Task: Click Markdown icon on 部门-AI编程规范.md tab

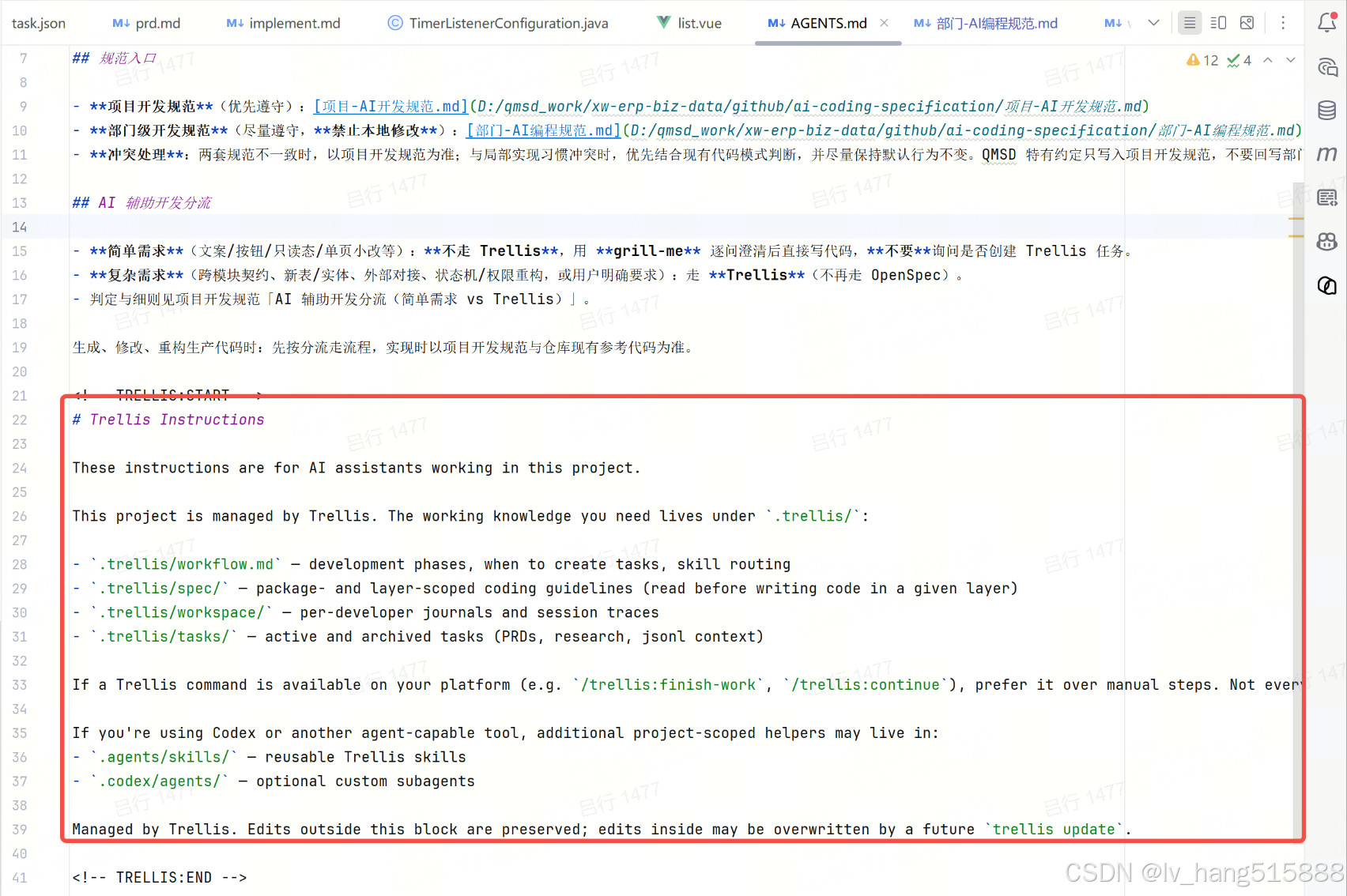Action: click(923, 23)
